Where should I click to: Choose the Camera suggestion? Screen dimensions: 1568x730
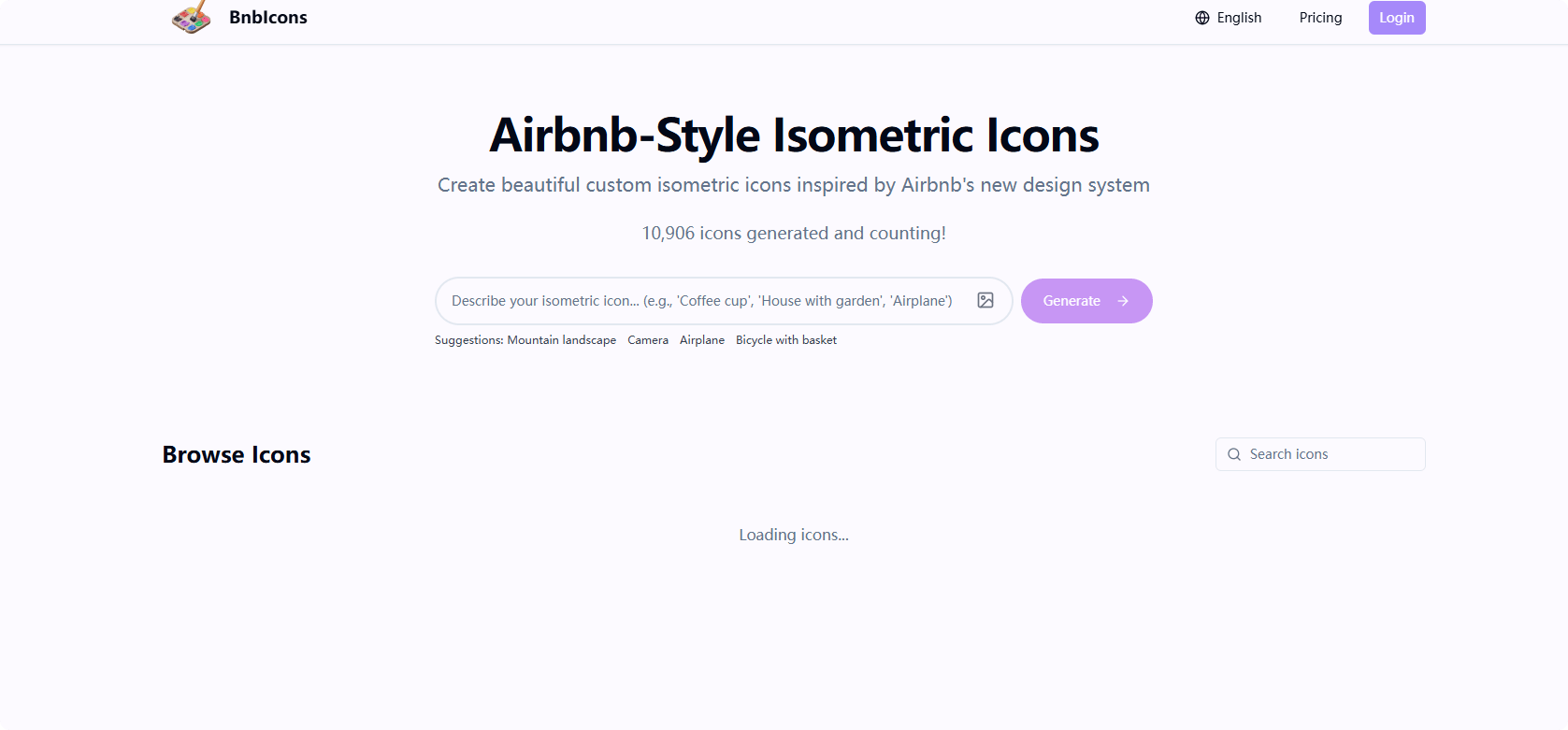pyautogui.click(x=648, y=340)
